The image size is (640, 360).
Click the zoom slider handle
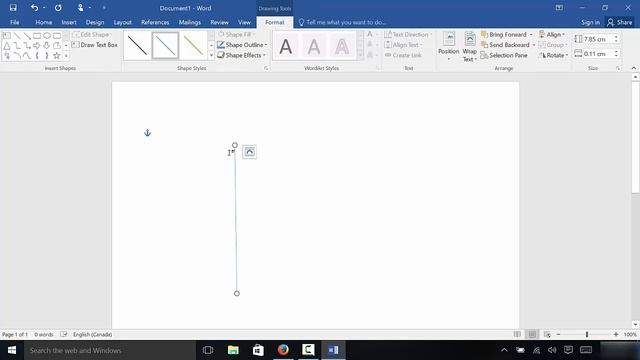coord(587,334)
